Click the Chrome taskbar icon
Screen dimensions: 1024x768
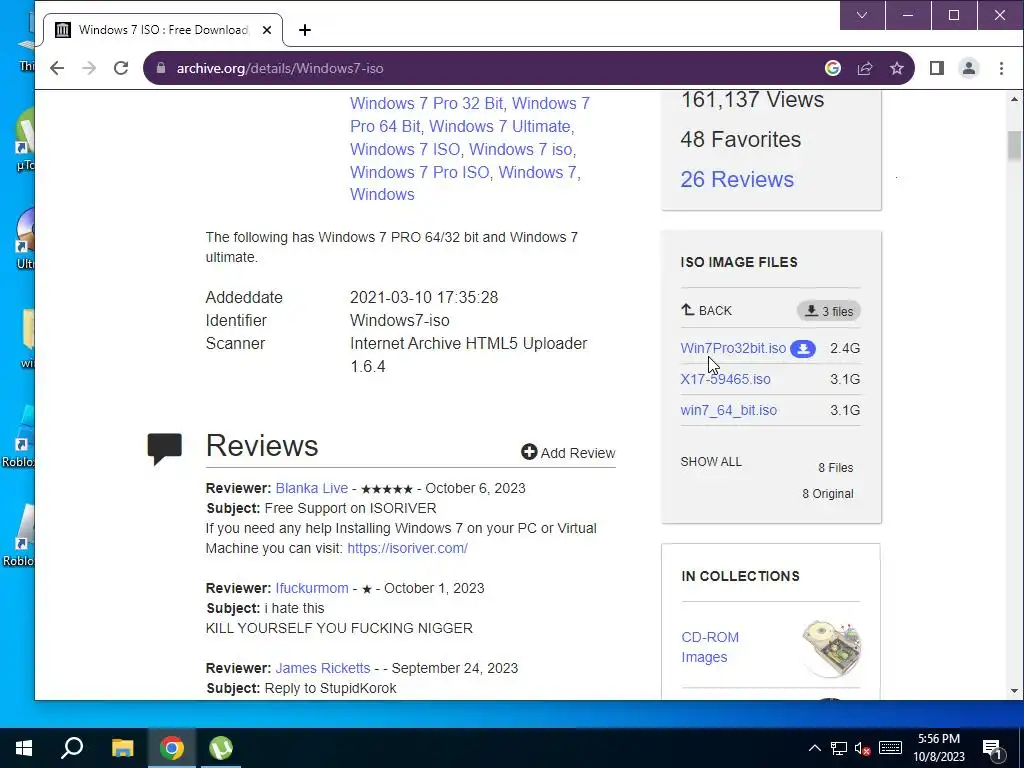click(x=172, y=748)
